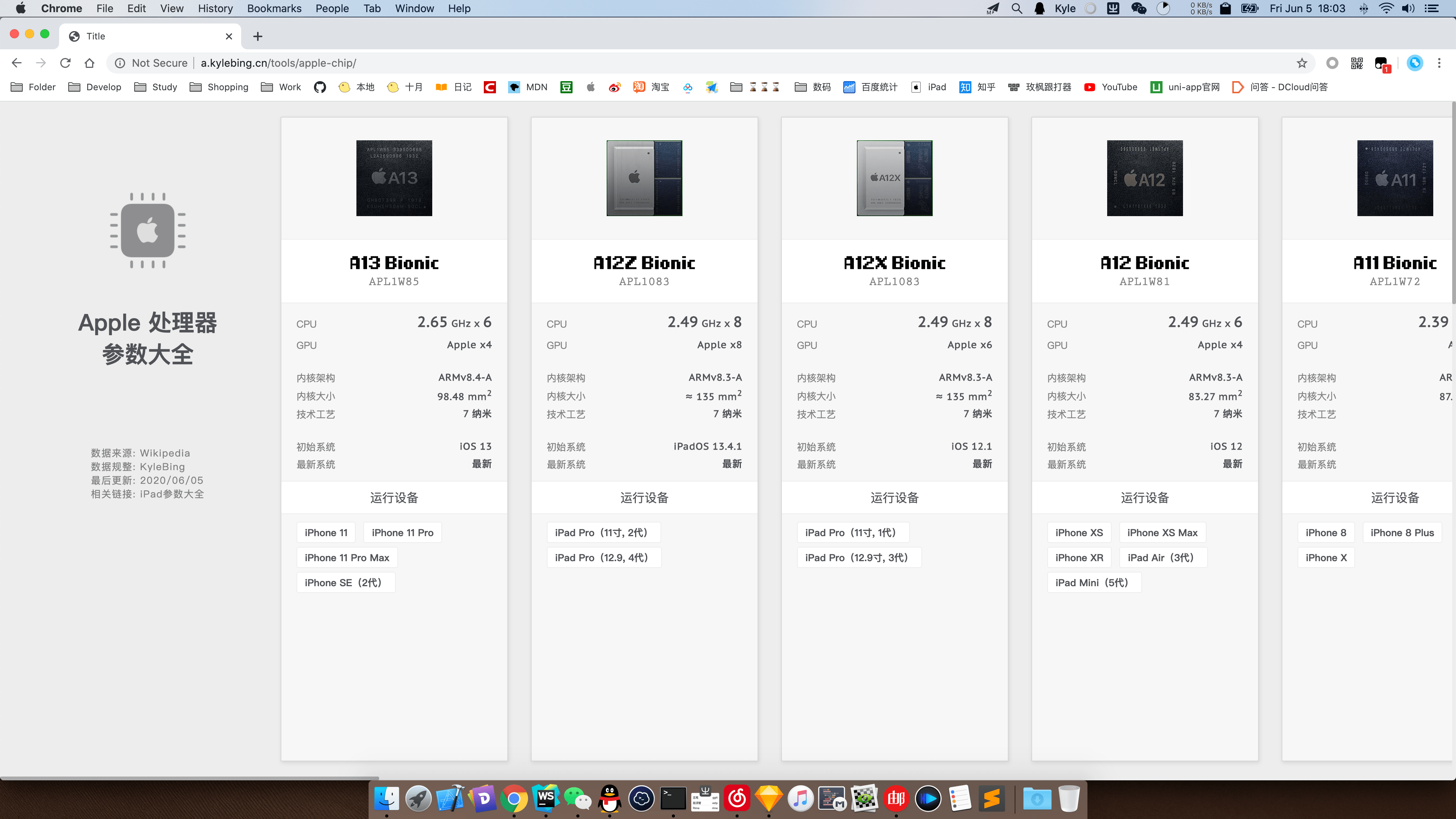Expand the Shopping bookmarks folder
Screen dimensions: 1456x819
pos(219,87)
